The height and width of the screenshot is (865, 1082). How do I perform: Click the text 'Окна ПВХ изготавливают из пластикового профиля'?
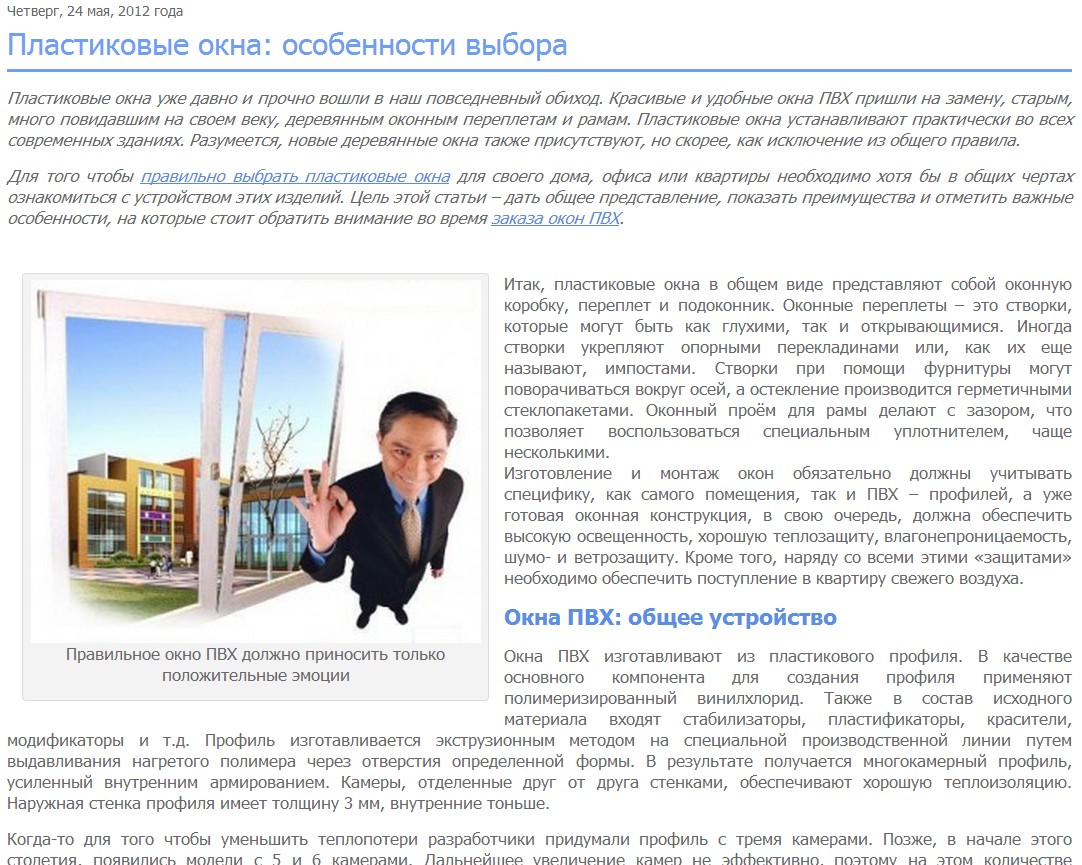point(733,657)
